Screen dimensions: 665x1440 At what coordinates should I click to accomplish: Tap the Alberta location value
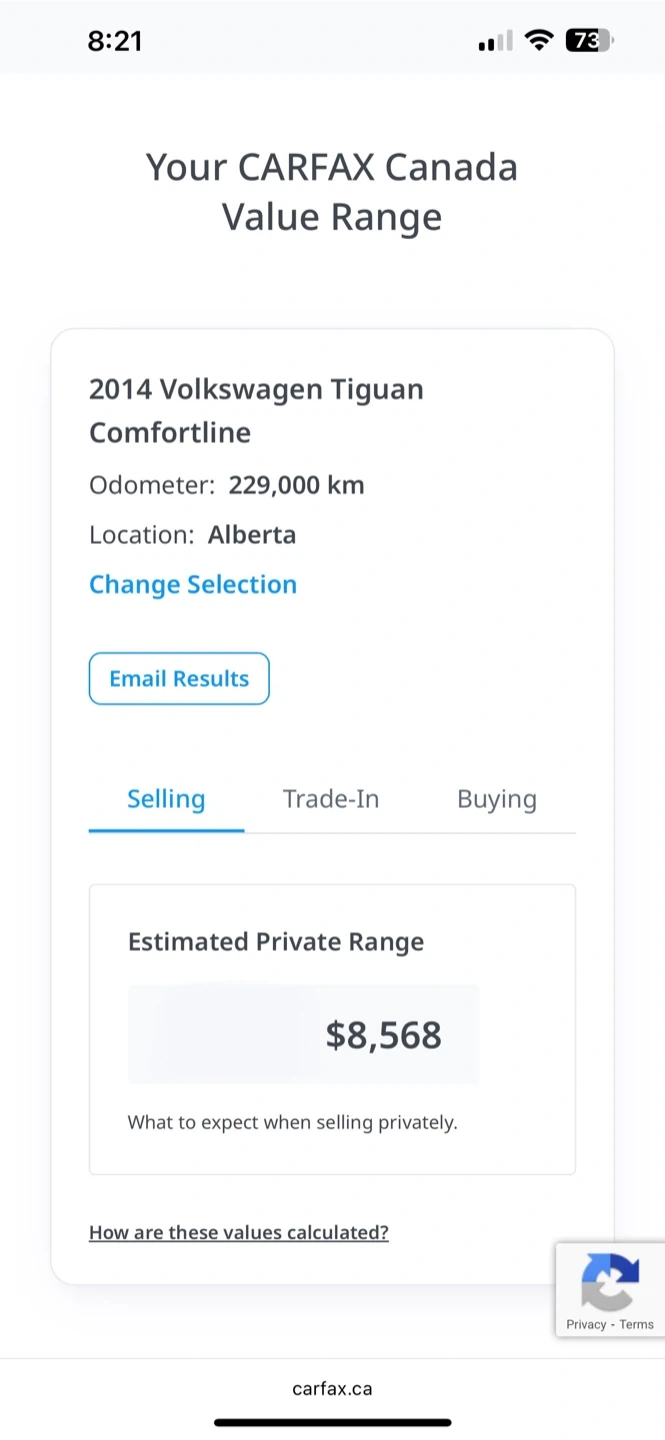[x=252, y=535]
